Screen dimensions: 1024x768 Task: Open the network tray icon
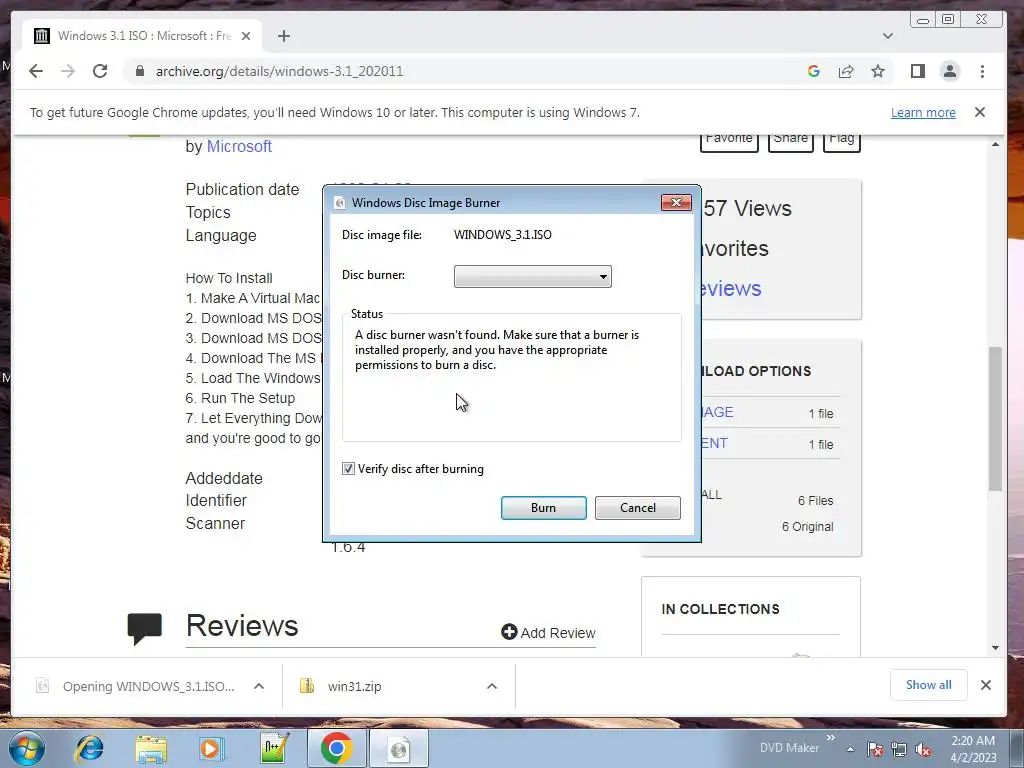pyautogui.click(x=899, y=749)
